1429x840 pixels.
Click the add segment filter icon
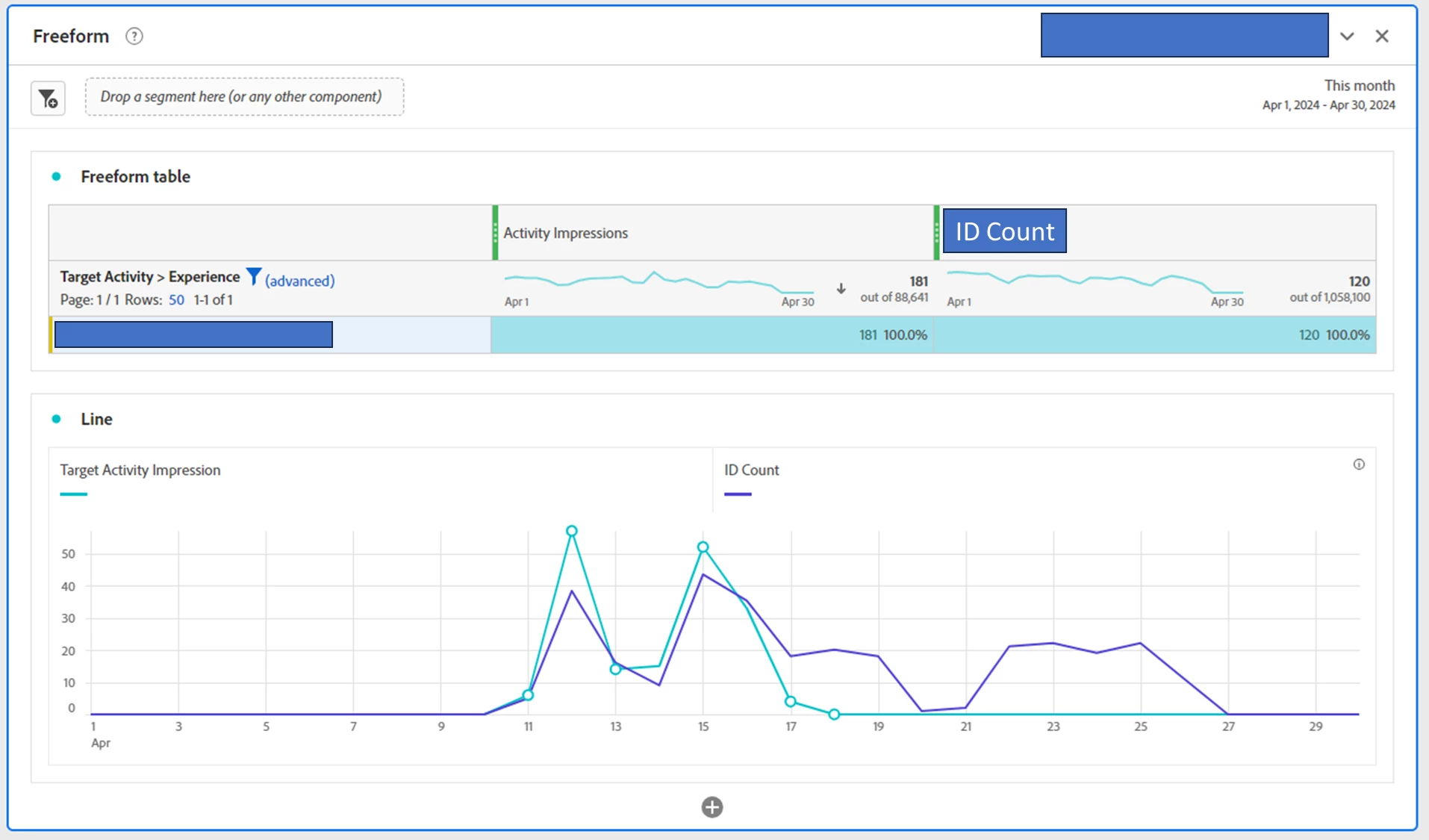click(48, 98)
